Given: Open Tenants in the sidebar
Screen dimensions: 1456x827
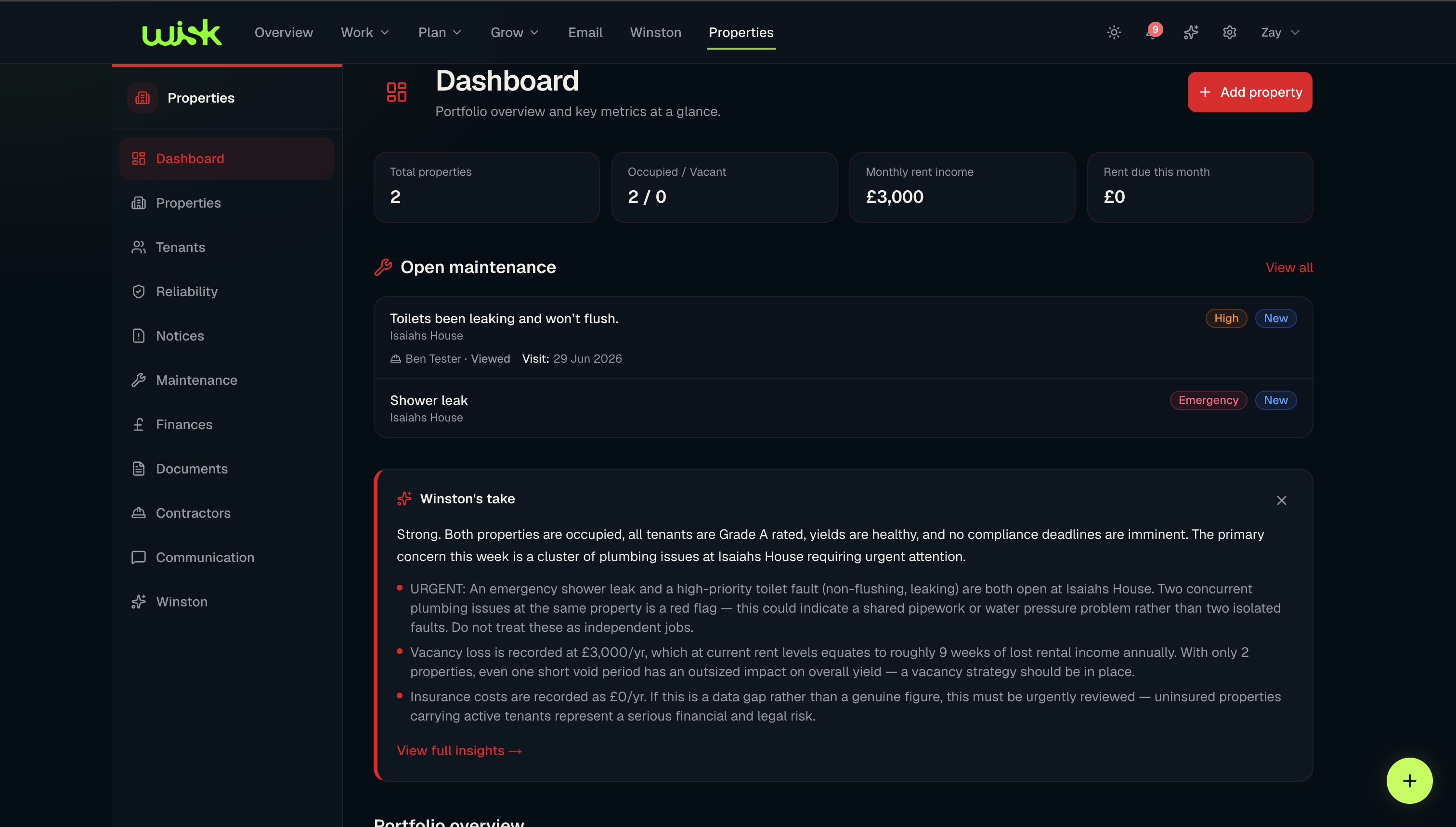Looking at the screenshot, I should click(x=226, y=247).
